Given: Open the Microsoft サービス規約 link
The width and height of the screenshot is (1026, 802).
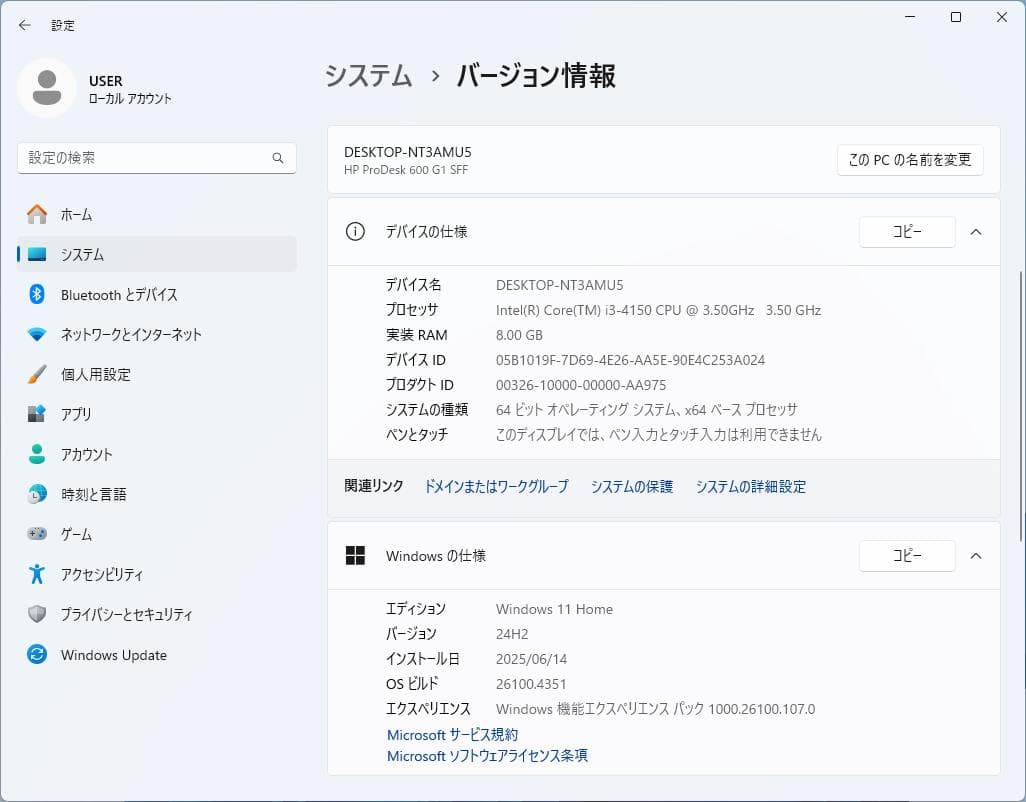Looking at the screenshot, I should pyautogui.click(x=452, y=734).
